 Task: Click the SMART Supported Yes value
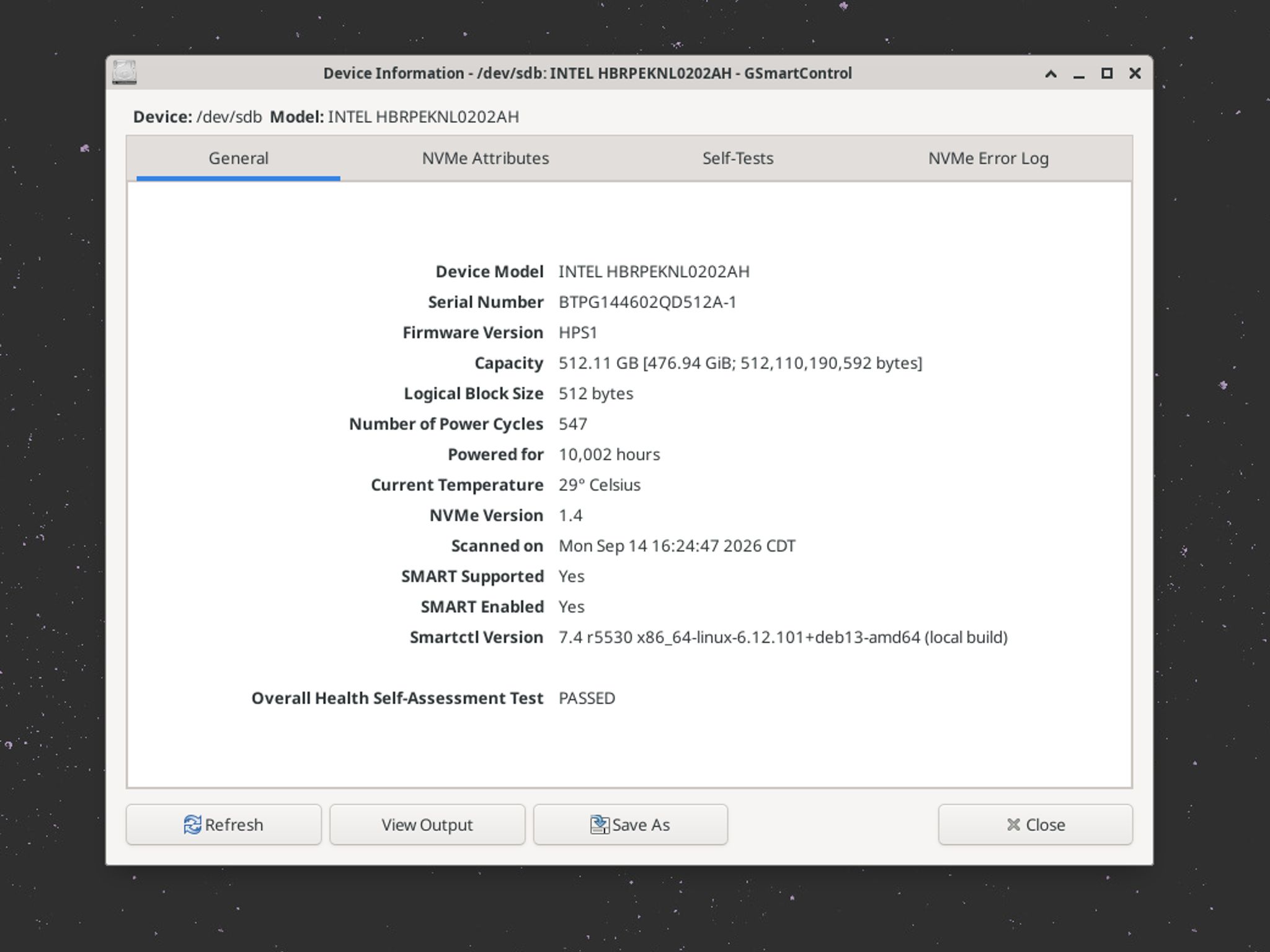572,576
